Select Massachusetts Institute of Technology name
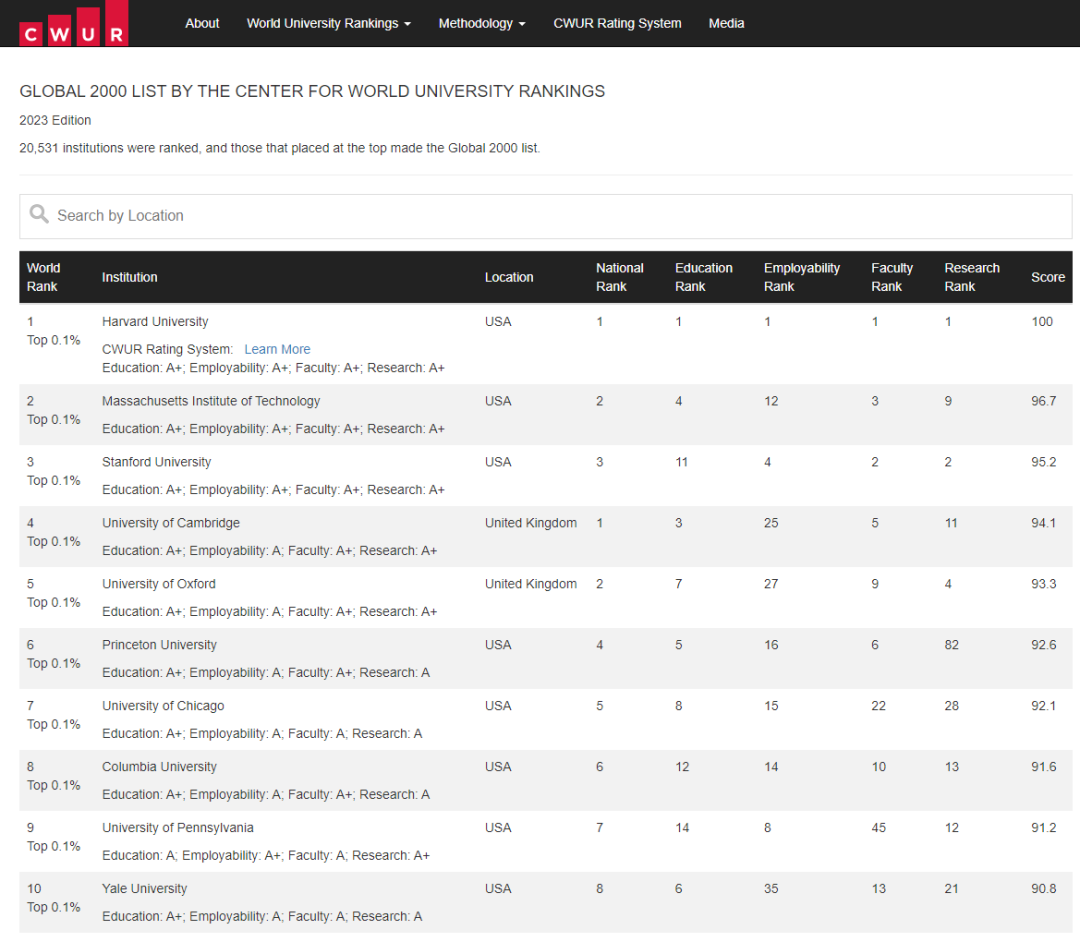Image resolution: width=1080 pixels, height=942 pixels. point(211,401)
